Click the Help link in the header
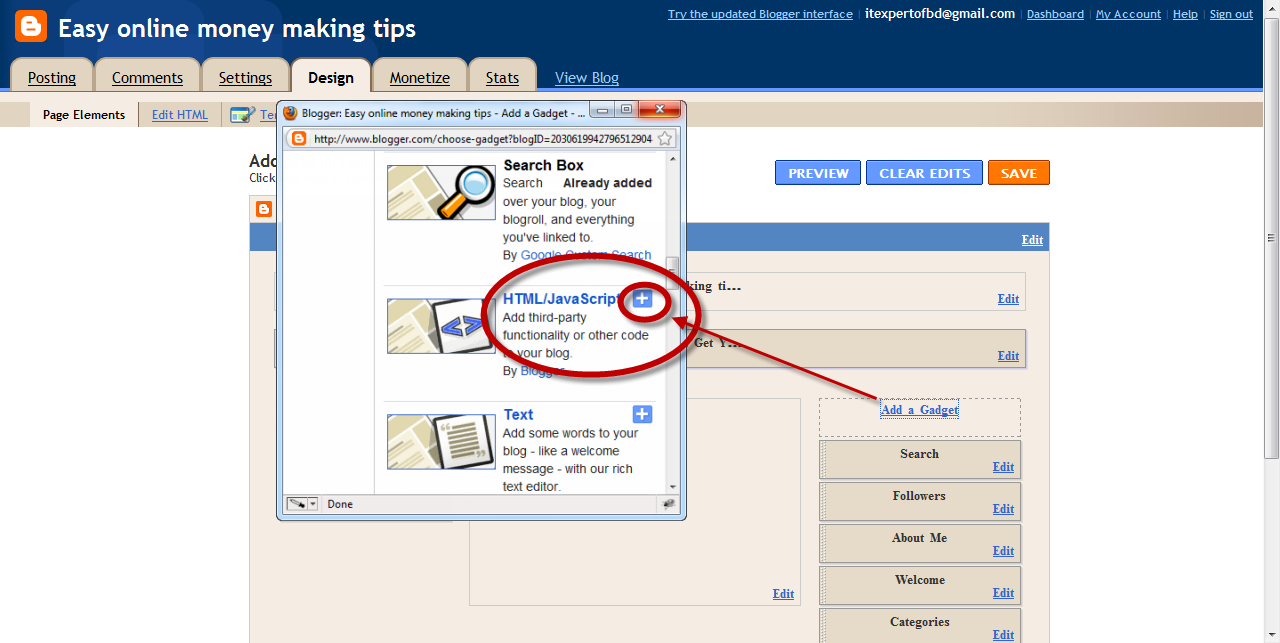1280x643 pixels. (x=1185, y=14)
